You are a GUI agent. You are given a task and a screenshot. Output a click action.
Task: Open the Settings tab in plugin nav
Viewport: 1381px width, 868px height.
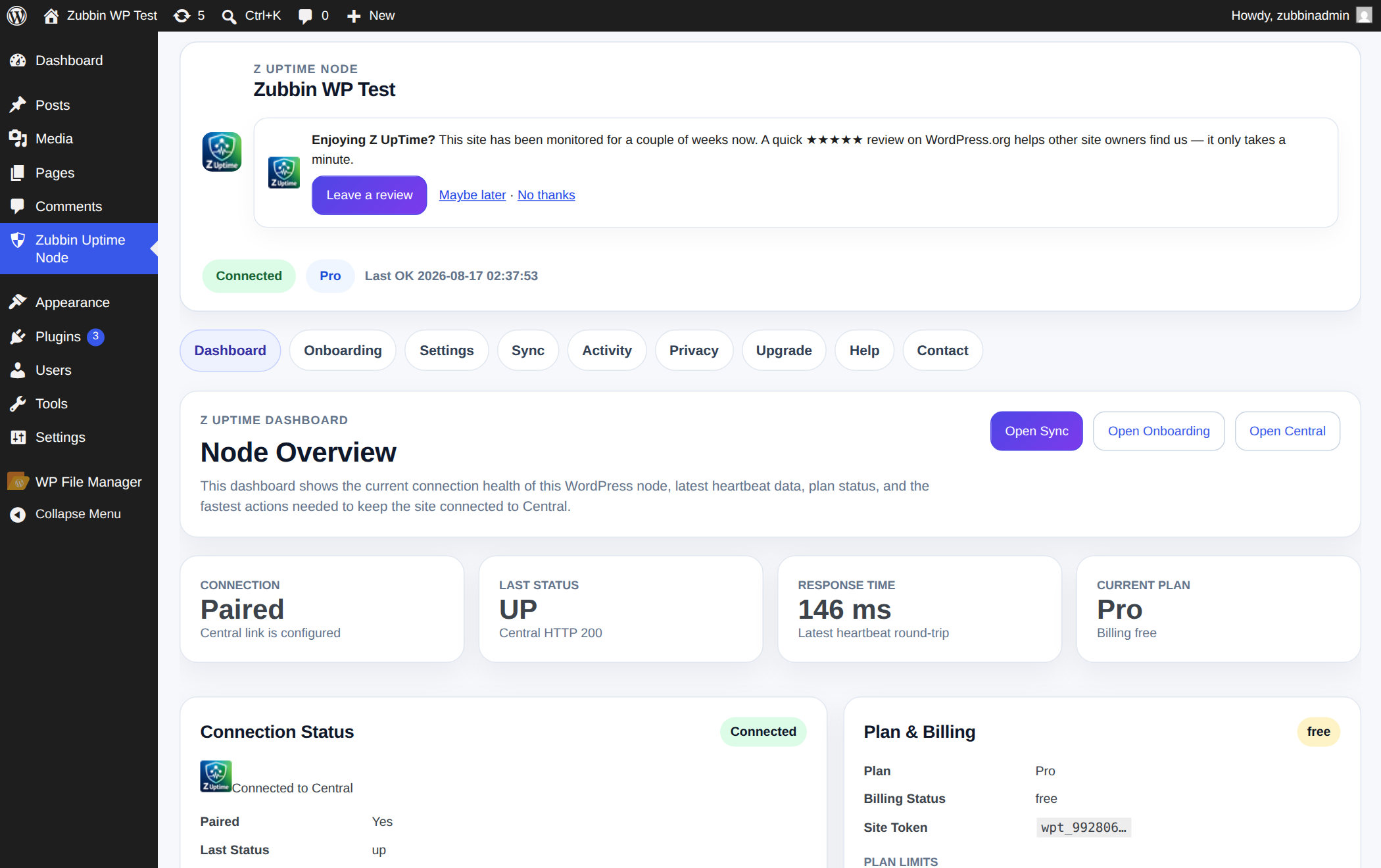(x=447, y=350)
